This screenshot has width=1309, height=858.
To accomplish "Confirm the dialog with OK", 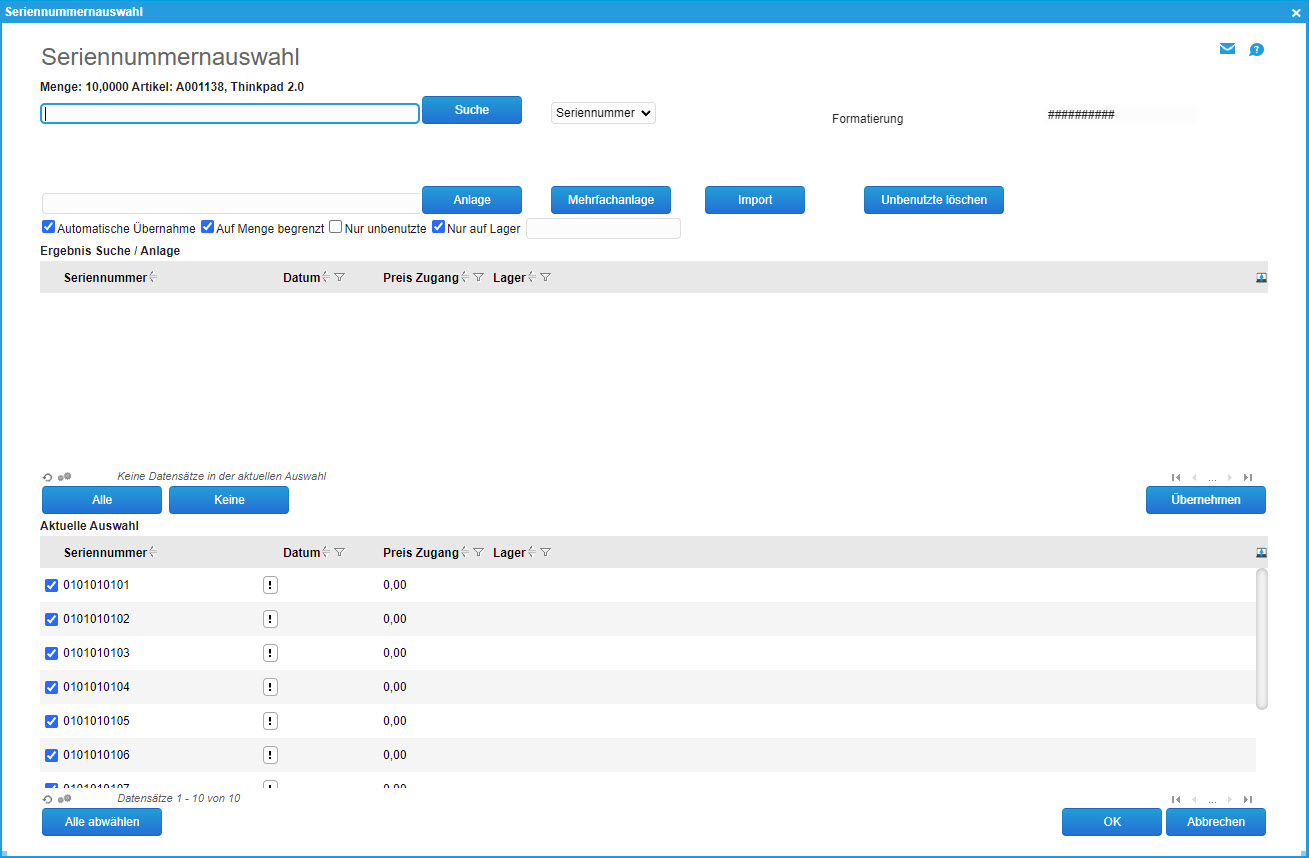I will pos(1111,822).
